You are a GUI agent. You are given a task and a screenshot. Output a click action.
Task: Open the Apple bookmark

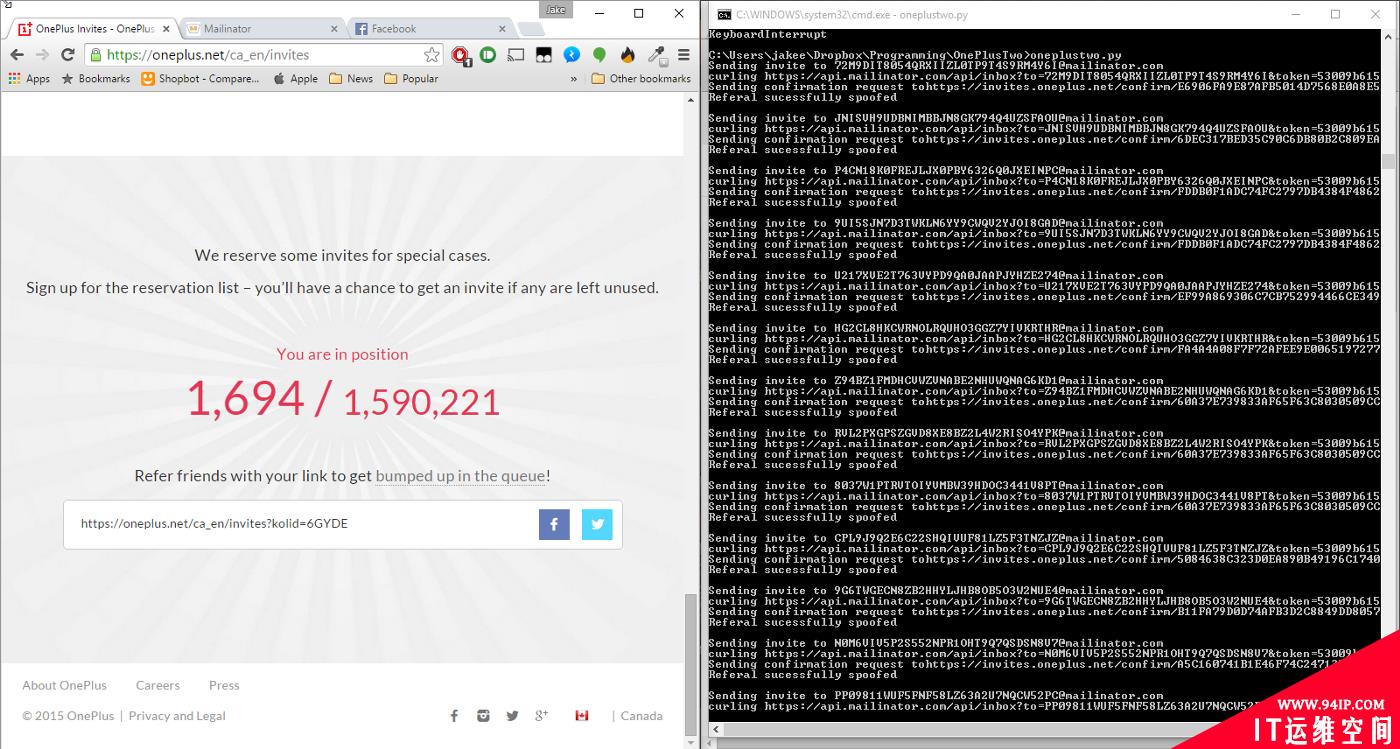(x=295, y=79)
